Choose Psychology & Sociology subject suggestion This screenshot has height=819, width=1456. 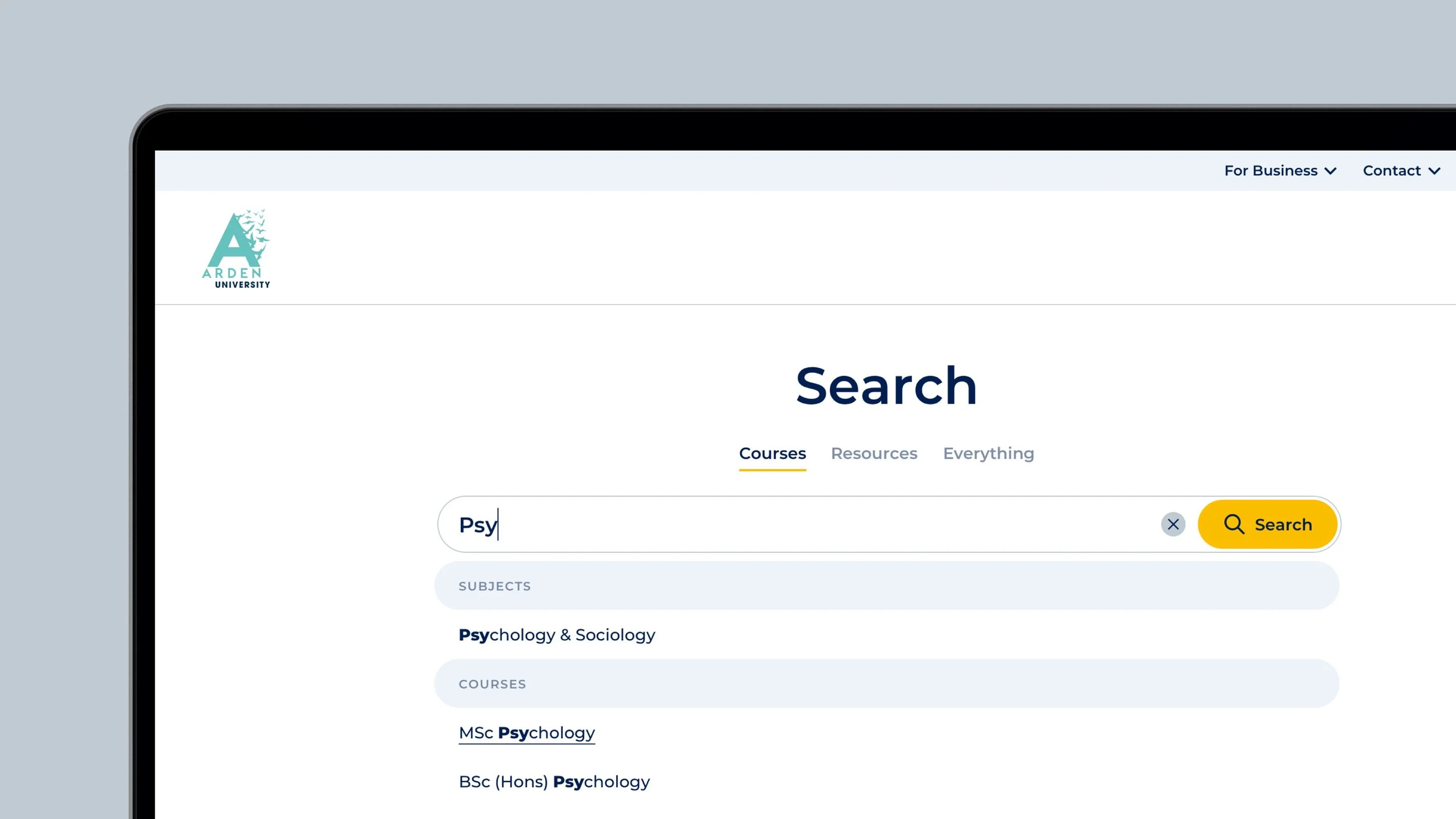coord(557,635)
